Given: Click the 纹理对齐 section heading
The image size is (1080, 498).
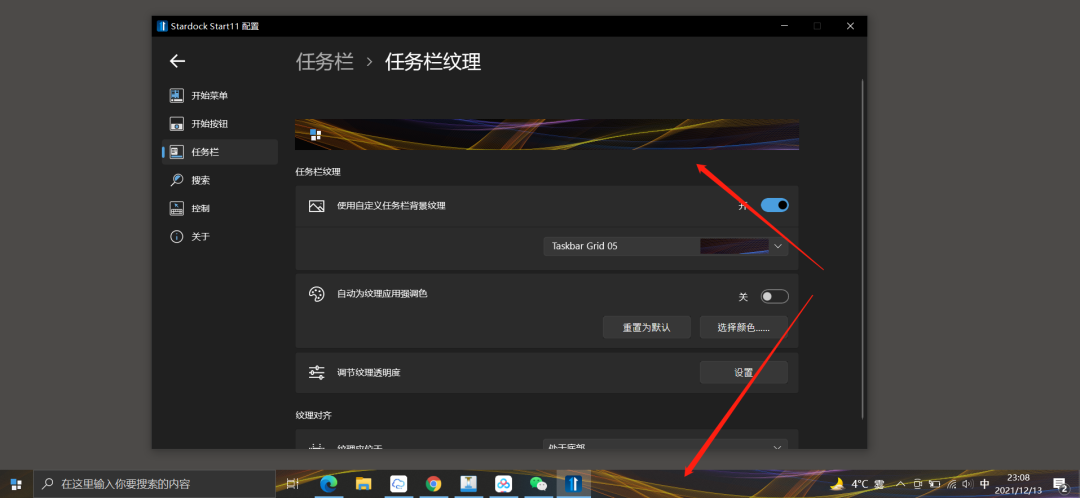Looking at the screenshot, I should [x=313, y=415].
